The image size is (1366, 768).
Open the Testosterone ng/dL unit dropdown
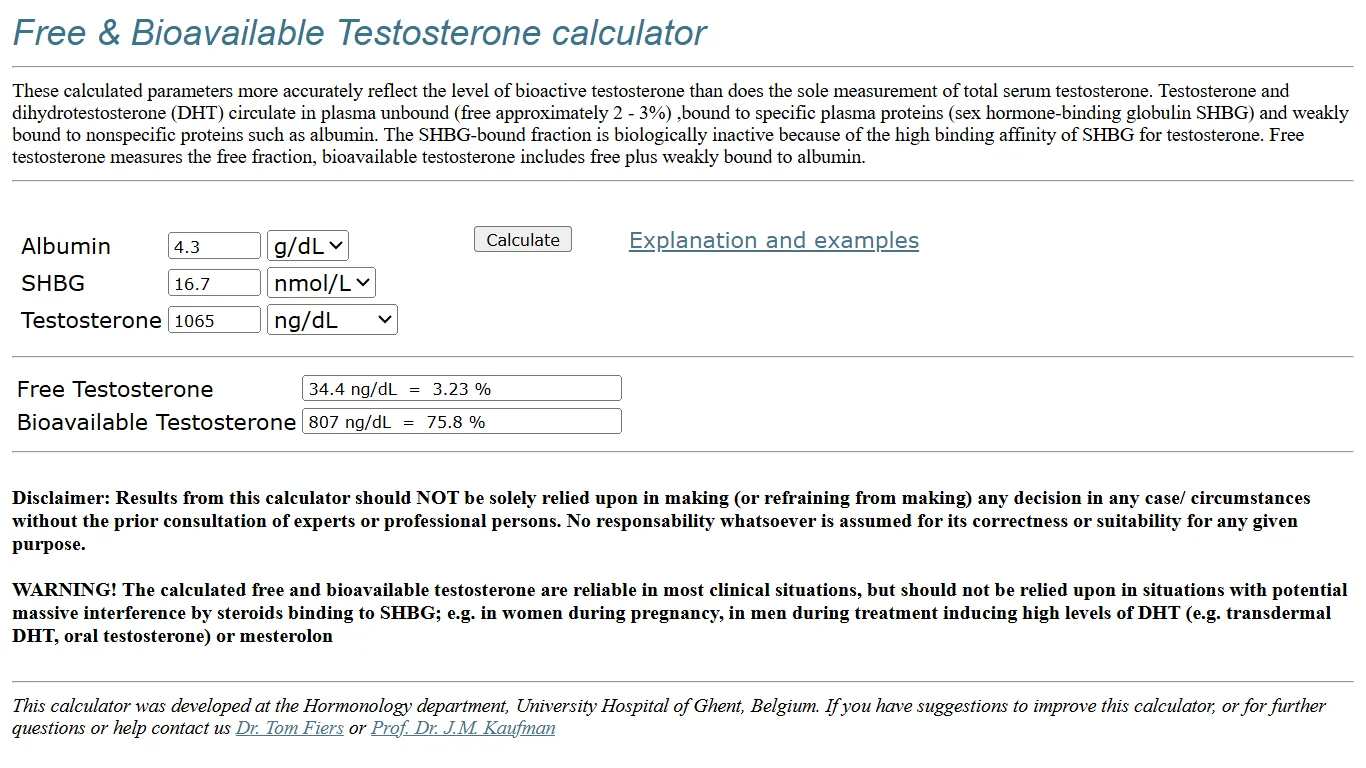[332, 321]
